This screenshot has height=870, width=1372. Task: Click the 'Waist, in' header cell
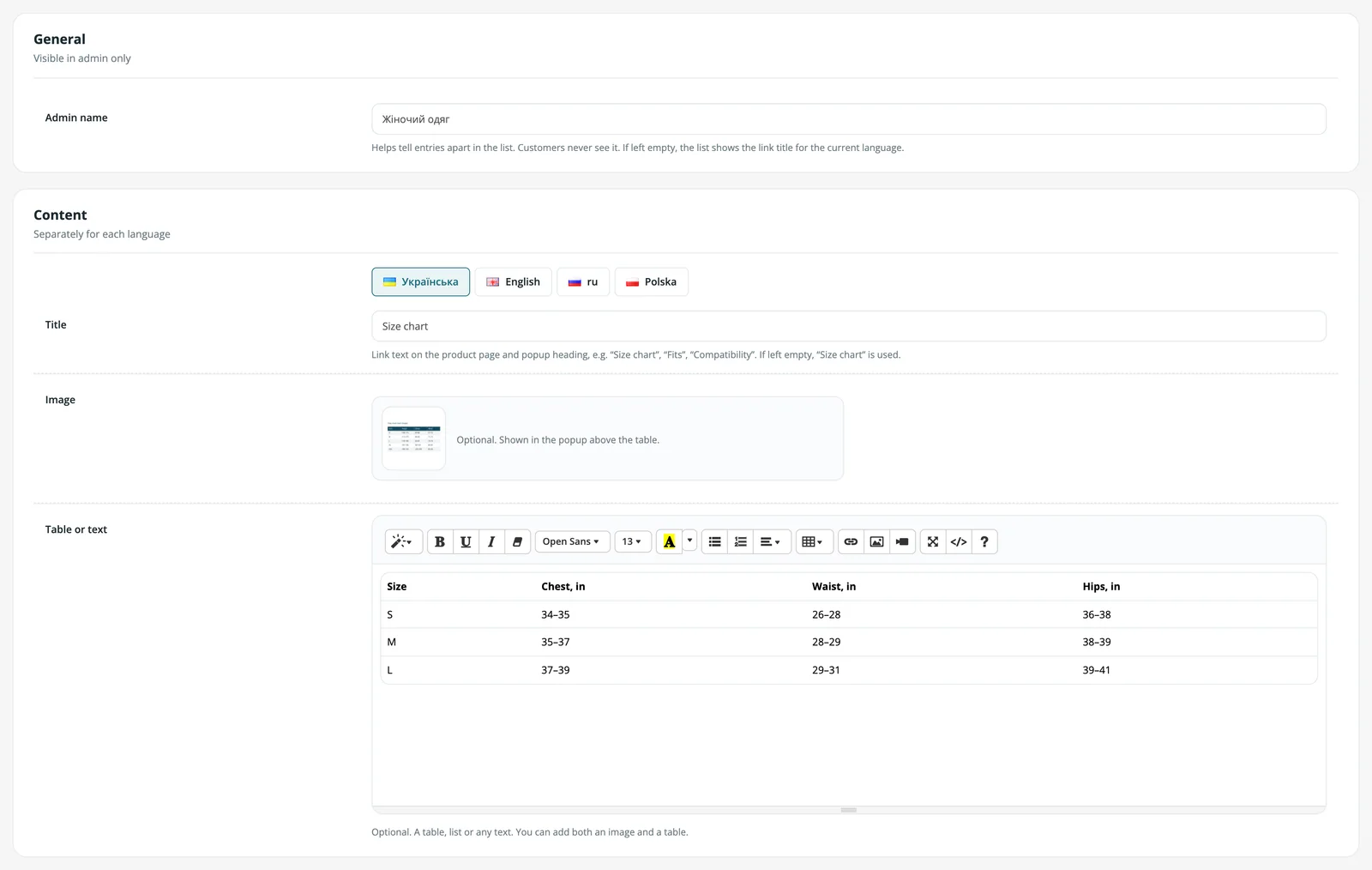942,587
